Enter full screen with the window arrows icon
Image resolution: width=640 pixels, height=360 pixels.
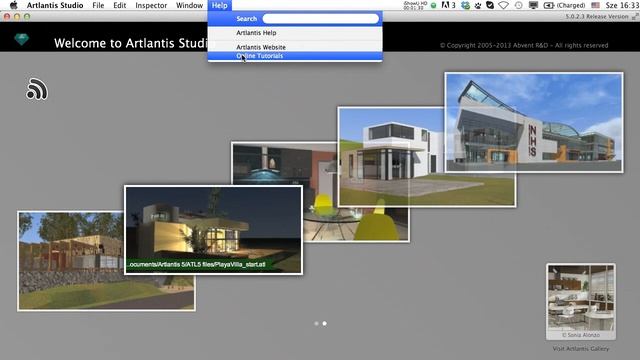pos(635,16)
